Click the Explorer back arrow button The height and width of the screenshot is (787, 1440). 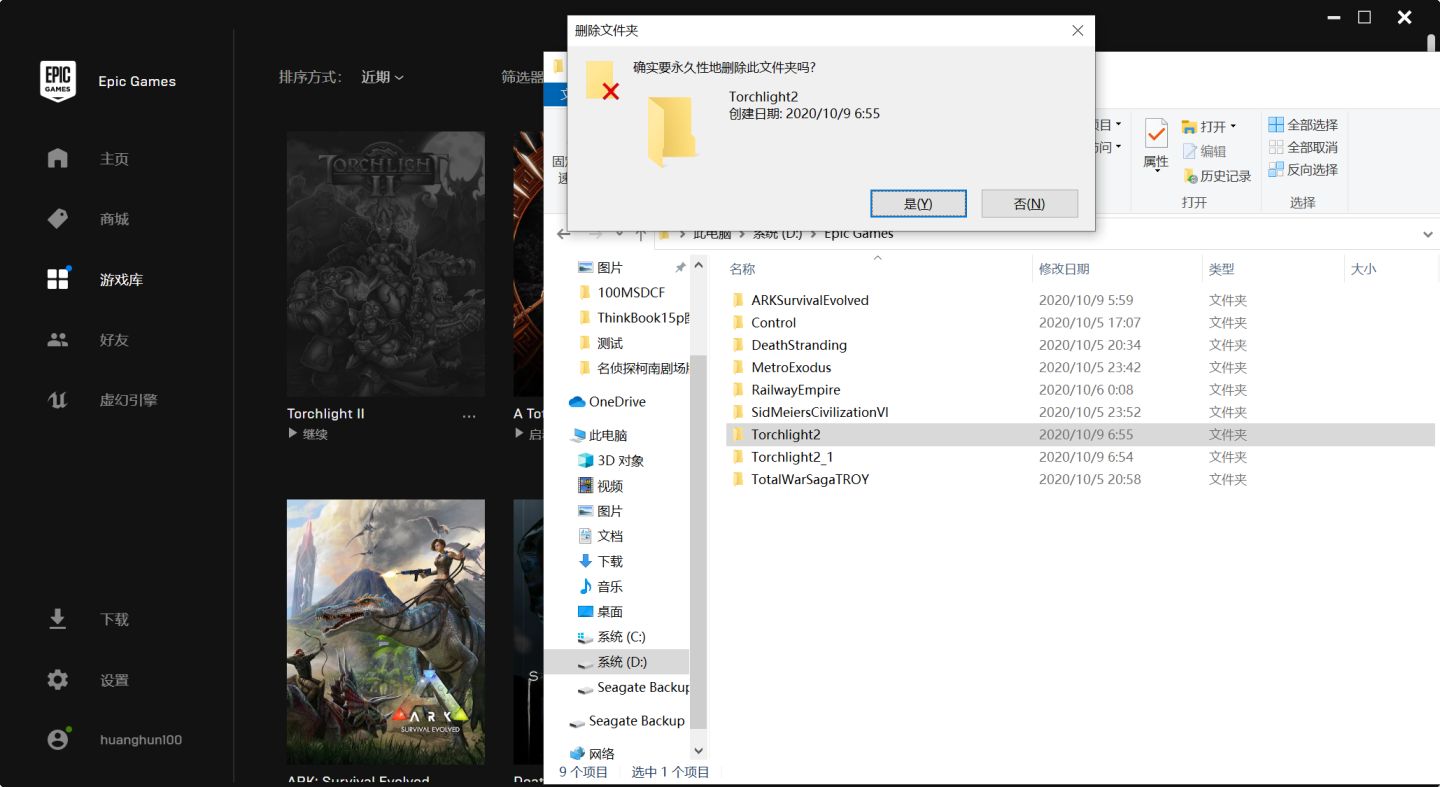click(x=564, y=234)
